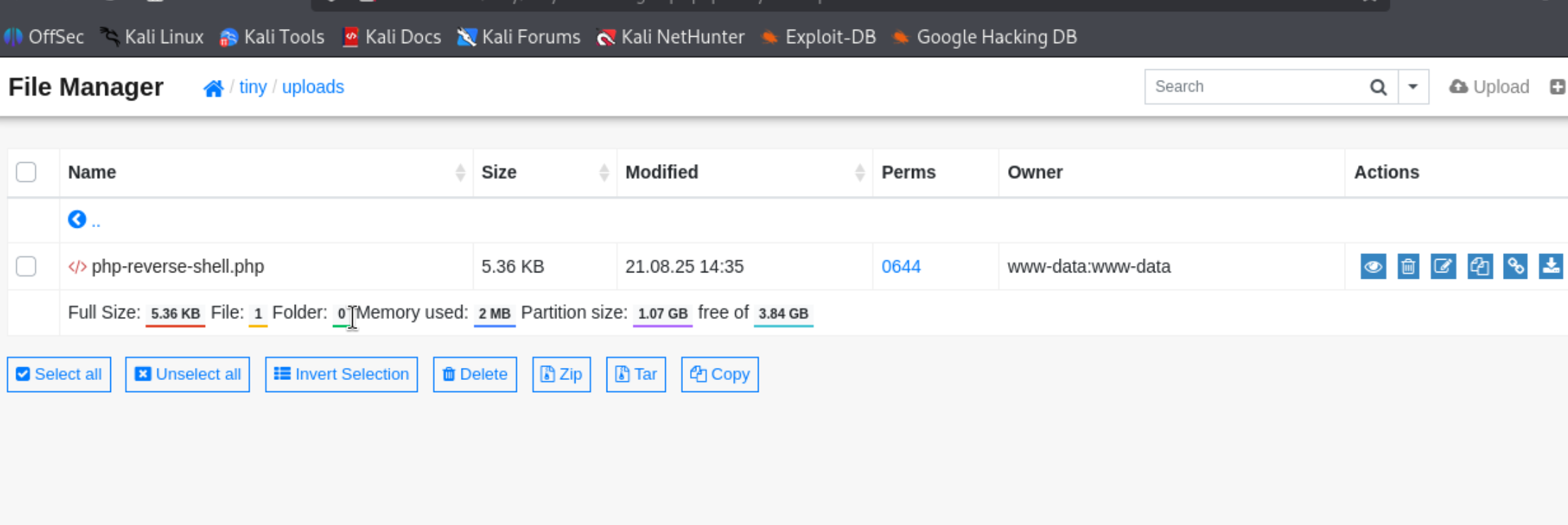
Task: Check the php-reverse-shell.php row checkbox
Action: pos(26,266)
